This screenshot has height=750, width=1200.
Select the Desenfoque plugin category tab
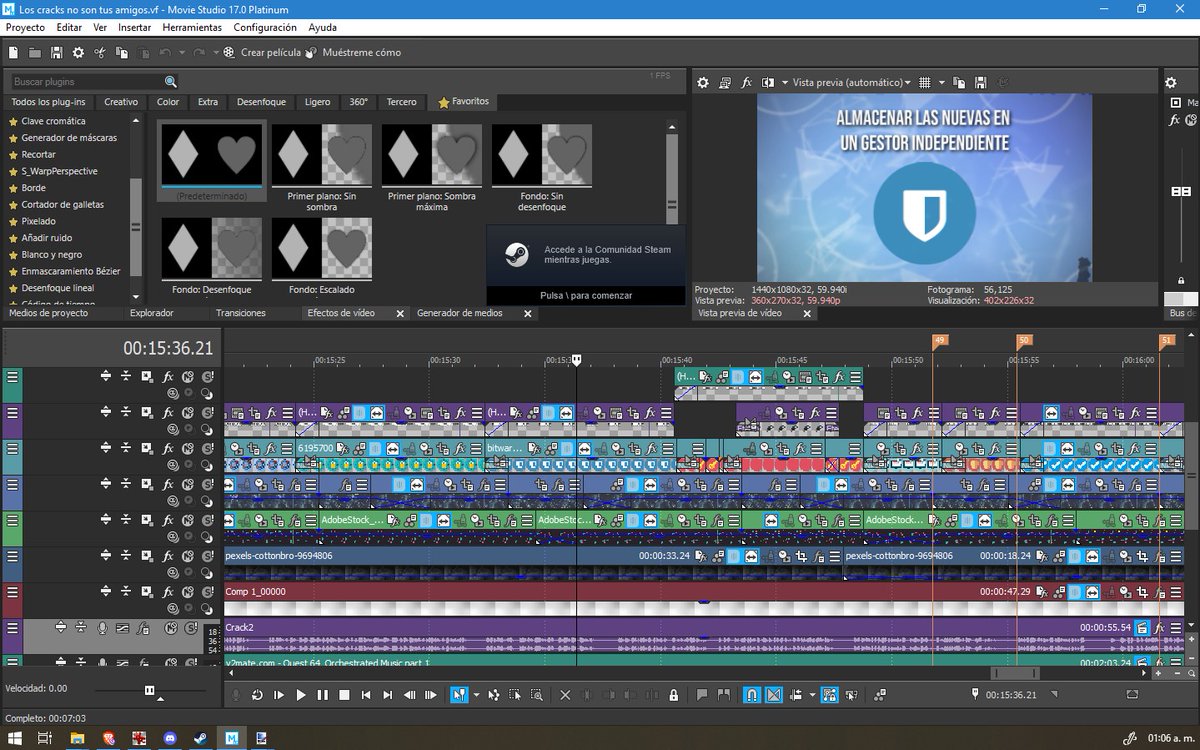point(261,102)
